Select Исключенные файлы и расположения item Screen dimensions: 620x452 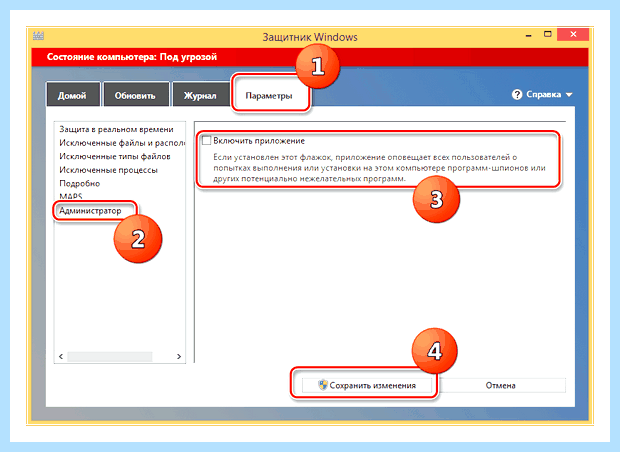[x=122, y=143]
